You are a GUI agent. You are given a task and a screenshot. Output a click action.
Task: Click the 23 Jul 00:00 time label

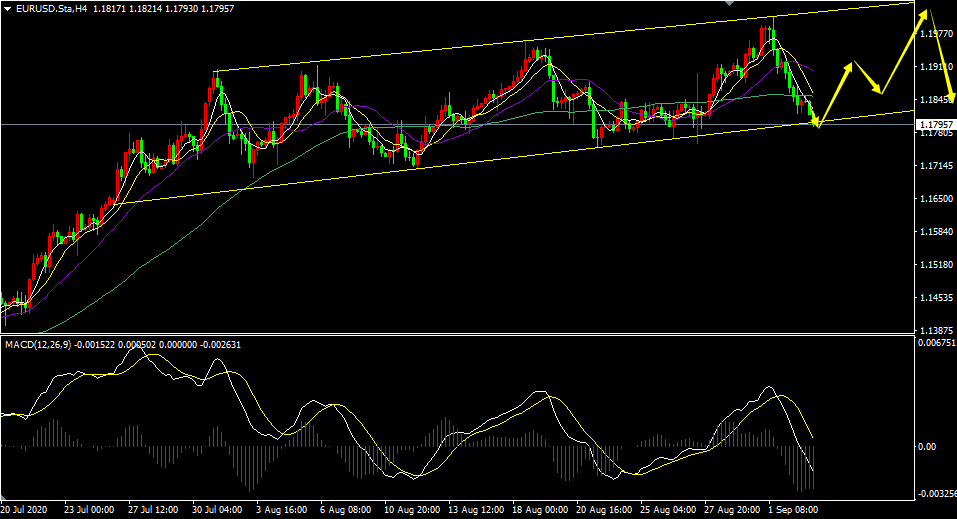89,510
